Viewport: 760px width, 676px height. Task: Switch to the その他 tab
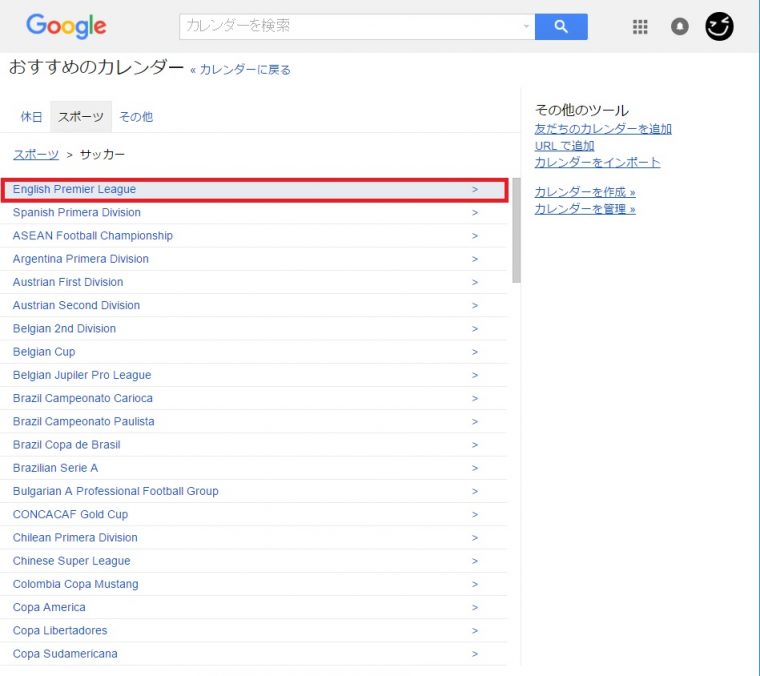click(136, 117)
